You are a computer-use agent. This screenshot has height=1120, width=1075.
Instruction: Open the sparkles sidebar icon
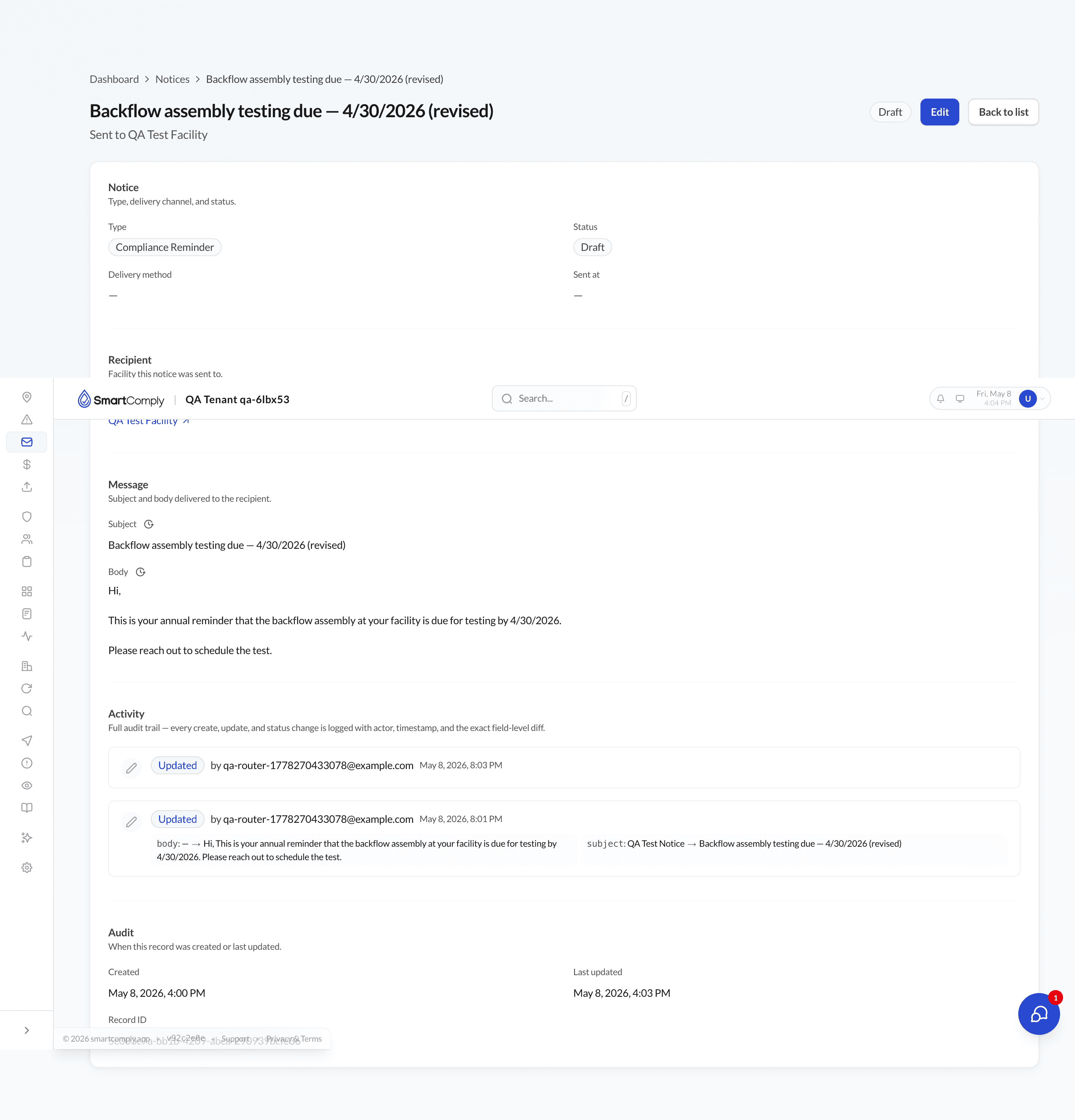[x=27, y=838]
